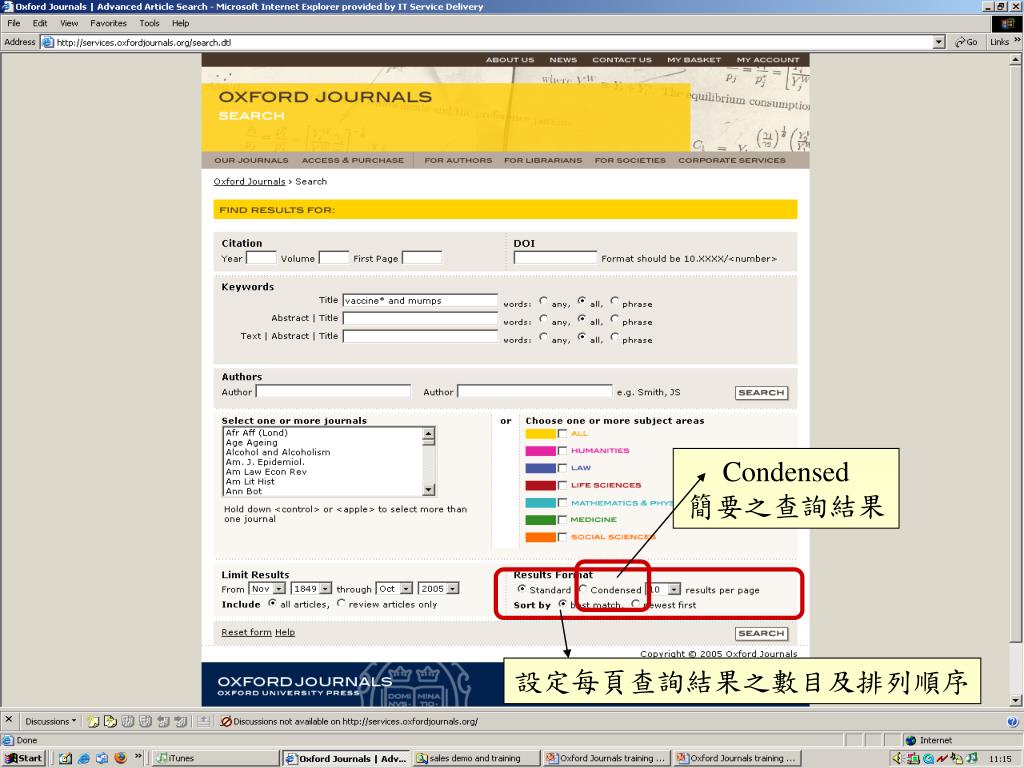The image size is (1024, 768).
Task: Click the pink HUMANITIES color swatch
Action: coord(540,451)
